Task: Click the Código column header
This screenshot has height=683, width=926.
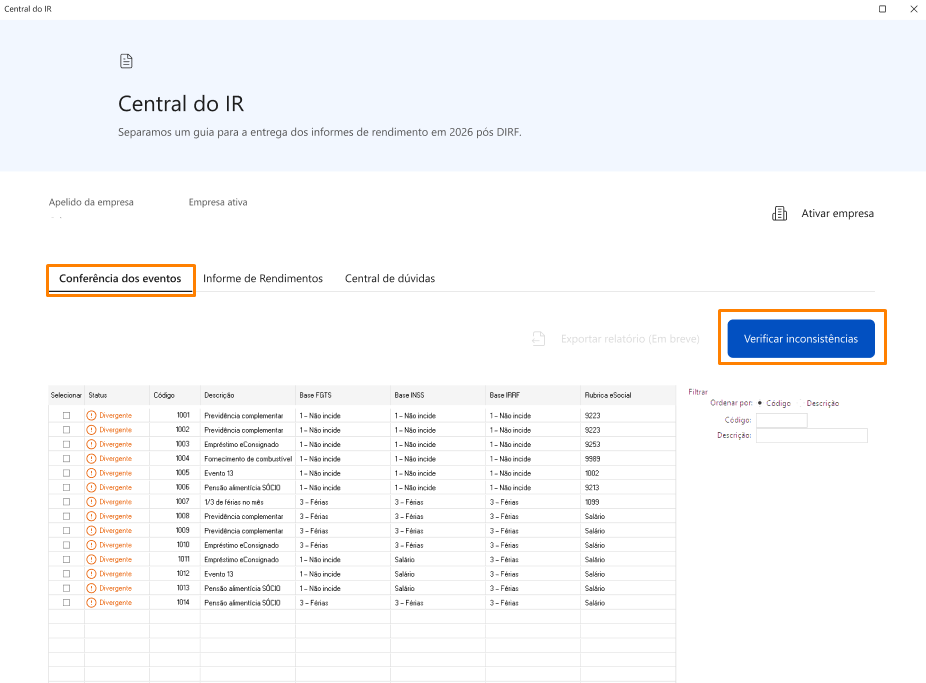Action: click(175, 396)
